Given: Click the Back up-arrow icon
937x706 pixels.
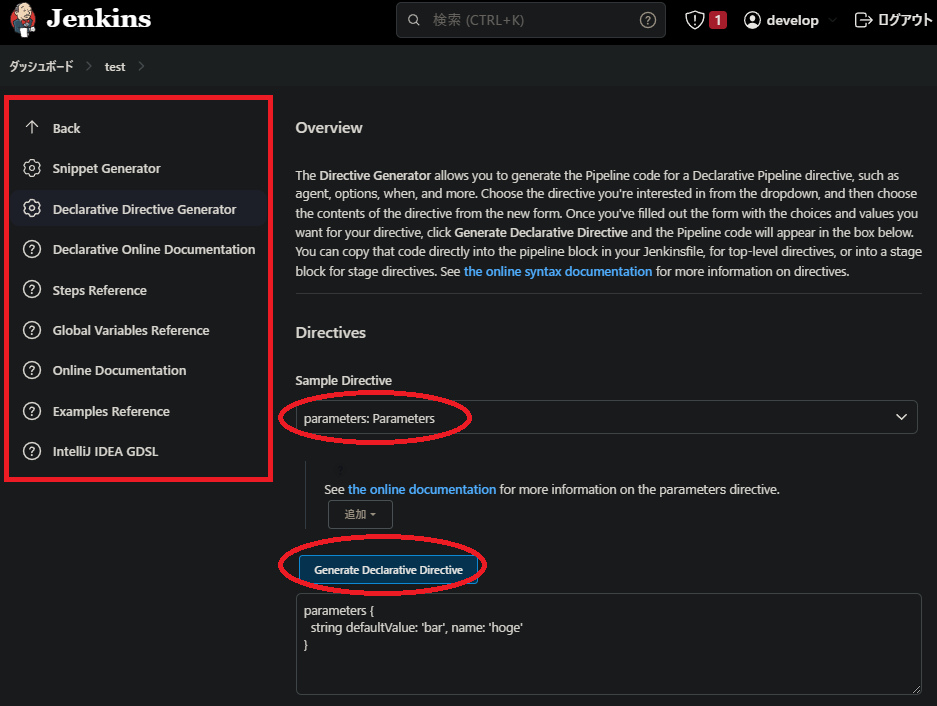Looking at the screenshot, I should coord(32,127).
